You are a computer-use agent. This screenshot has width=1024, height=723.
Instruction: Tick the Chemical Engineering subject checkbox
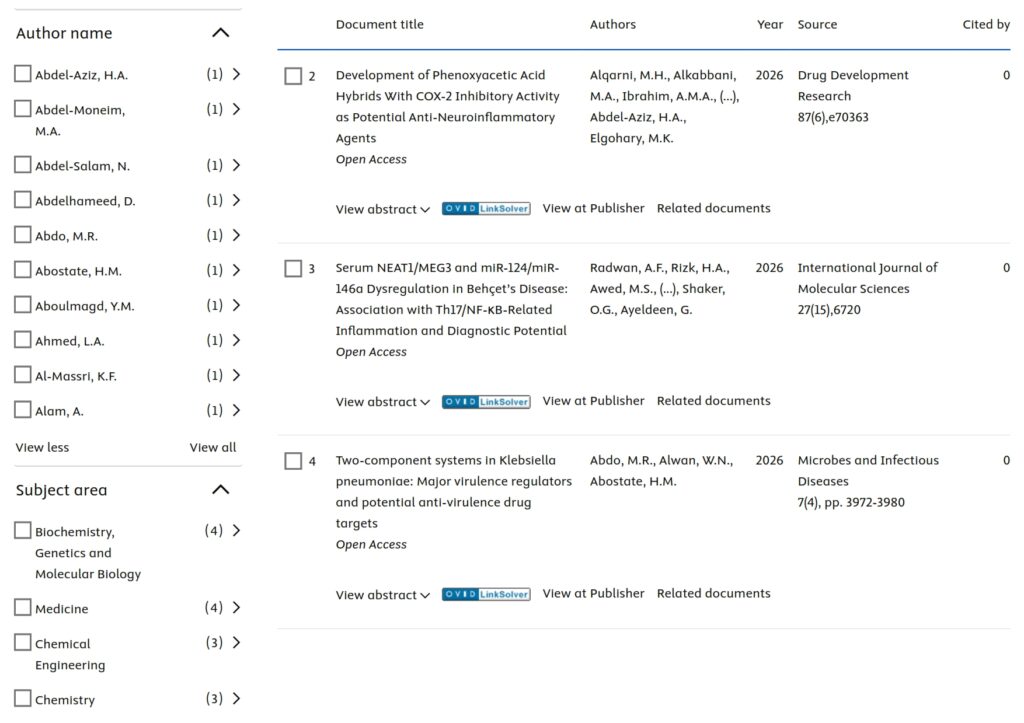pos(23,643)
